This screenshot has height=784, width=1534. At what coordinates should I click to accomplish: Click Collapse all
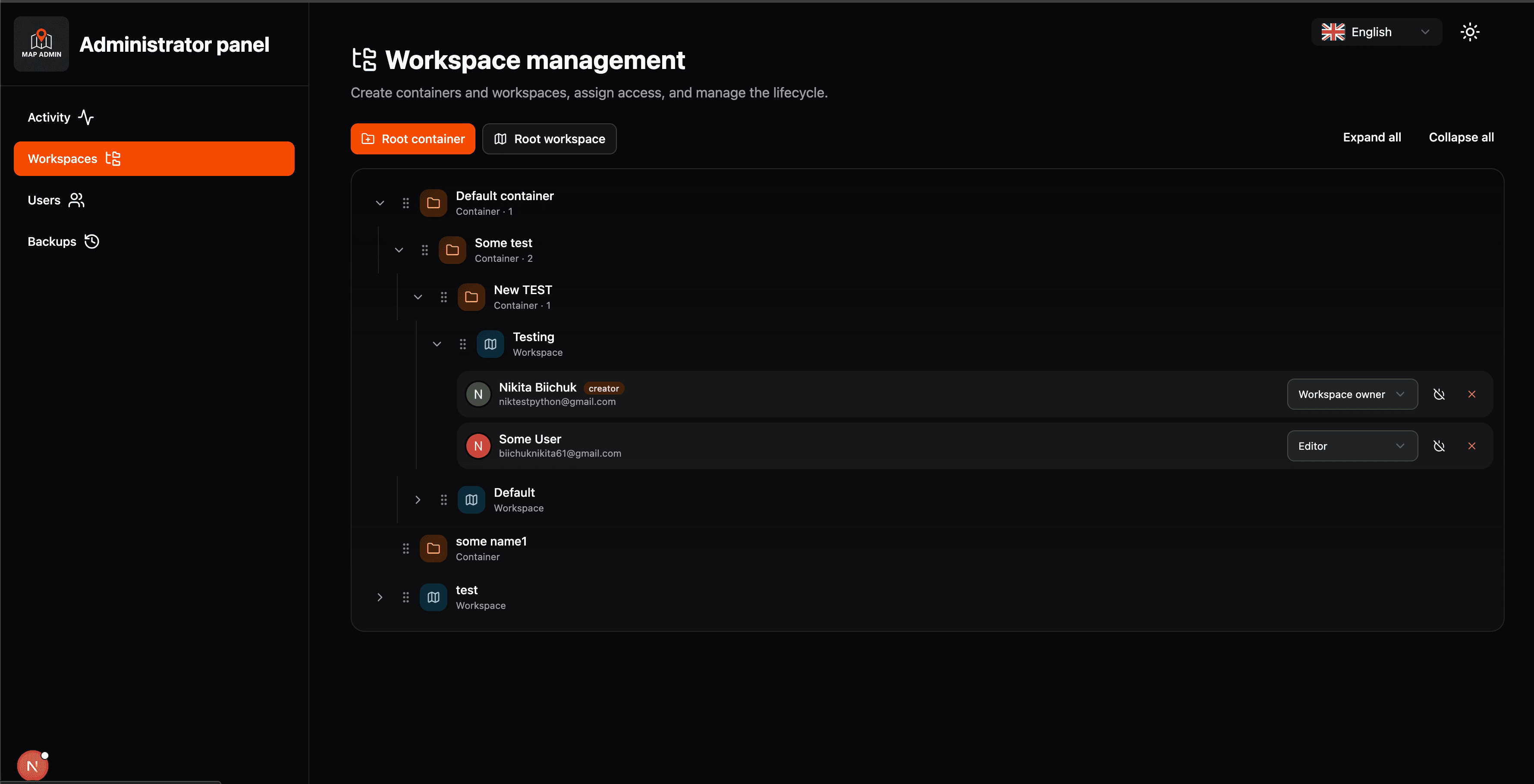click(x=1461, y=138)
